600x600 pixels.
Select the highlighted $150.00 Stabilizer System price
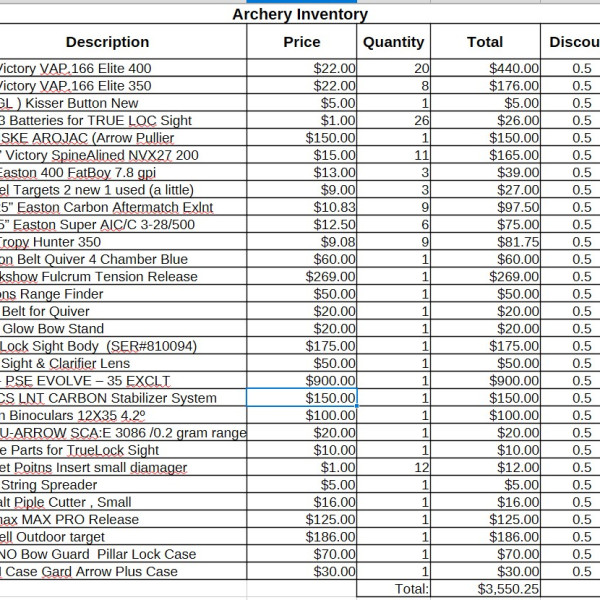302,398
